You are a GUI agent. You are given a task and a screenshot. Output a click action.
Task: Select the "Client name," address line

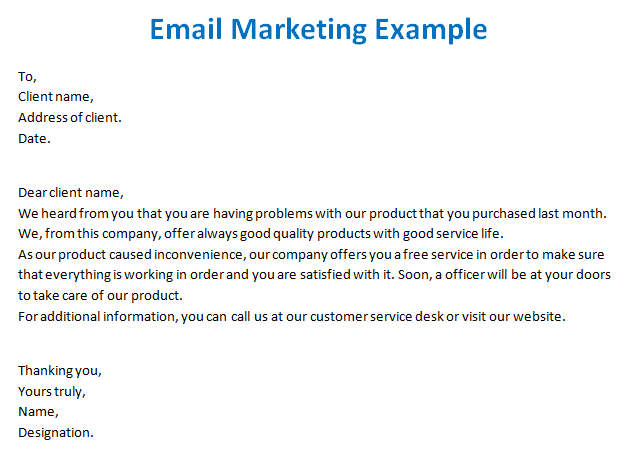point(55,97)
